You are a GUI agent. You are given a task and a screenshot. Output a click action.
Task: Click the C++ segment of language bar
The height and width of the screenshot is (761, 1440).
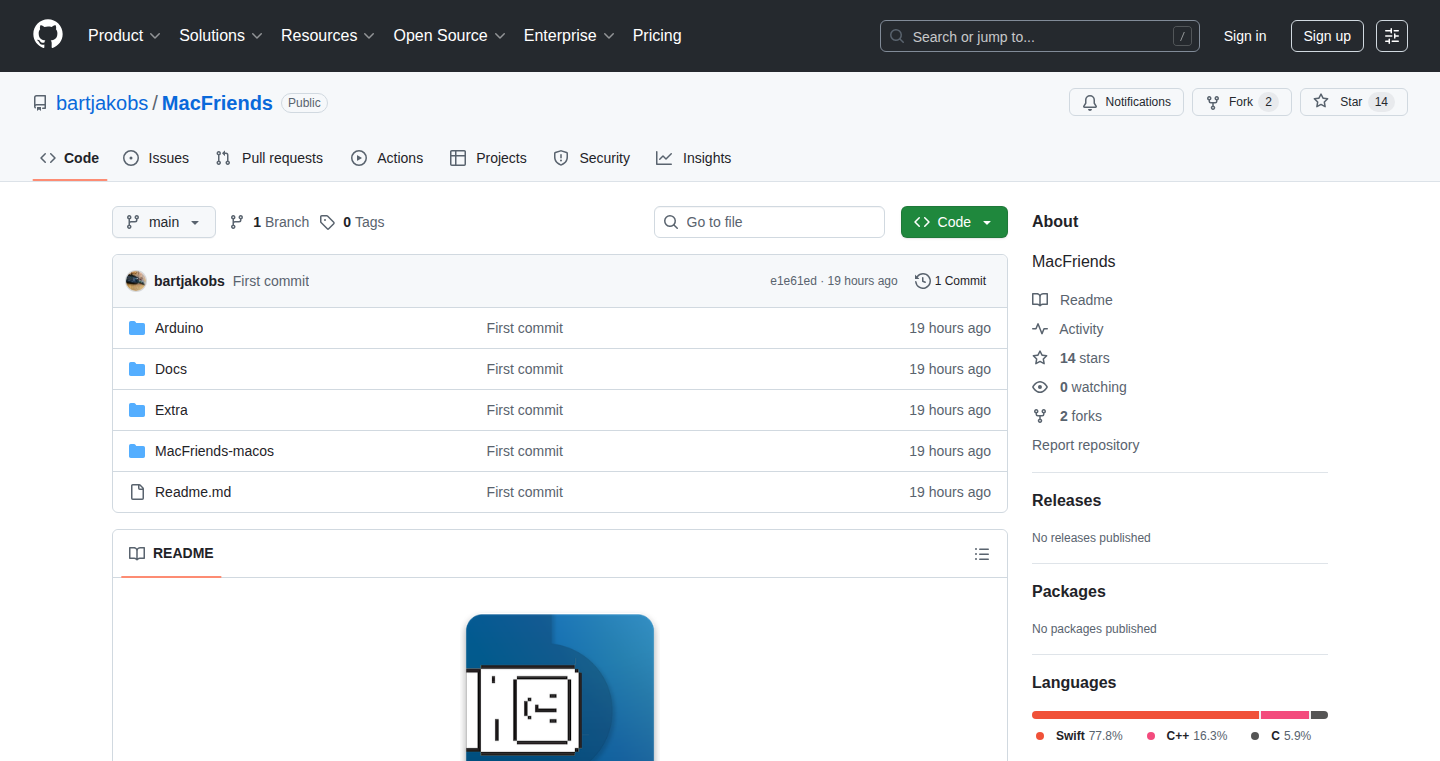[x=1285, y=715]
